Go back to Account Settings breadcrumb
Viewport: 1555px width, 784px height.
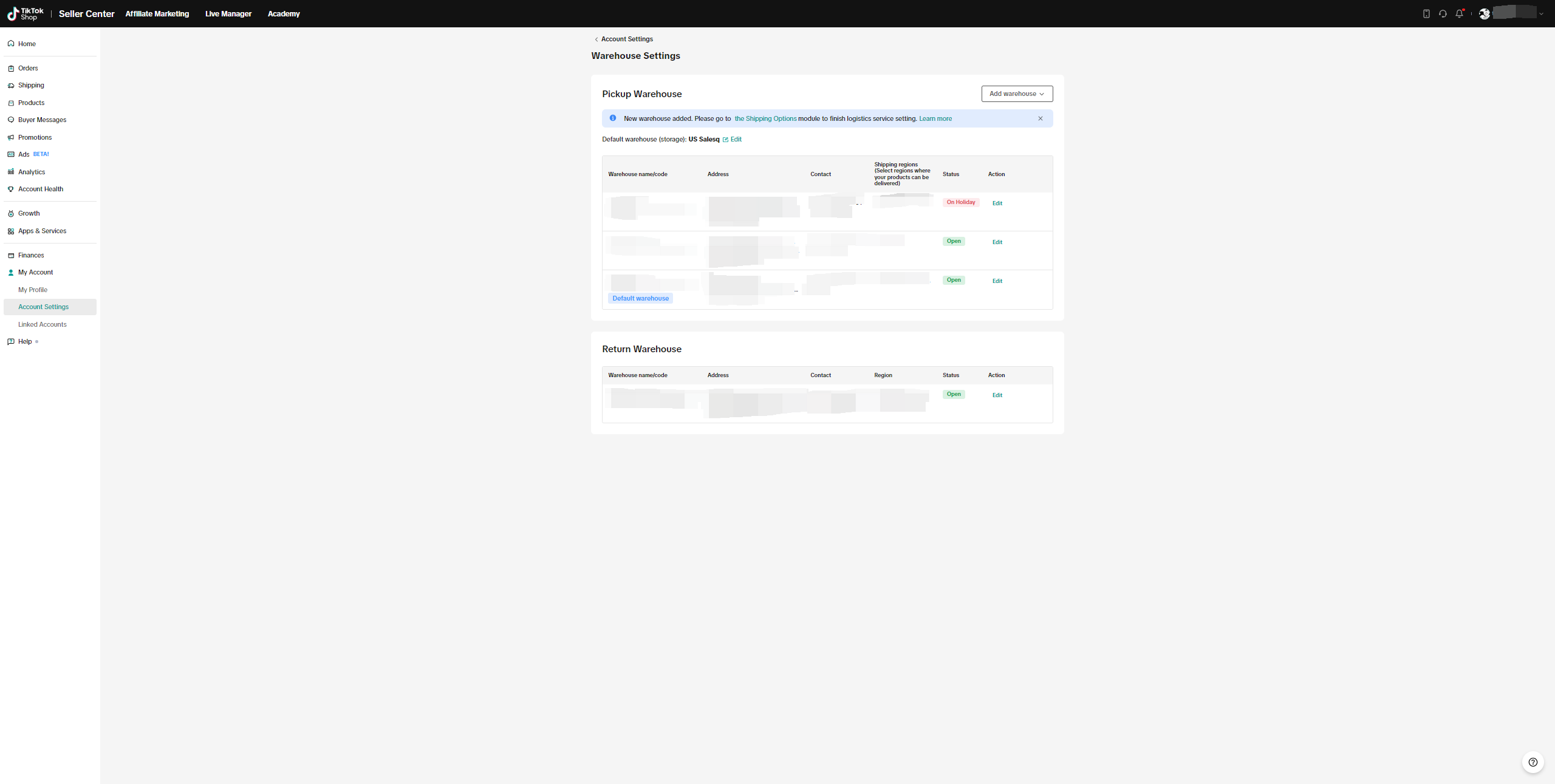(626, 39)
